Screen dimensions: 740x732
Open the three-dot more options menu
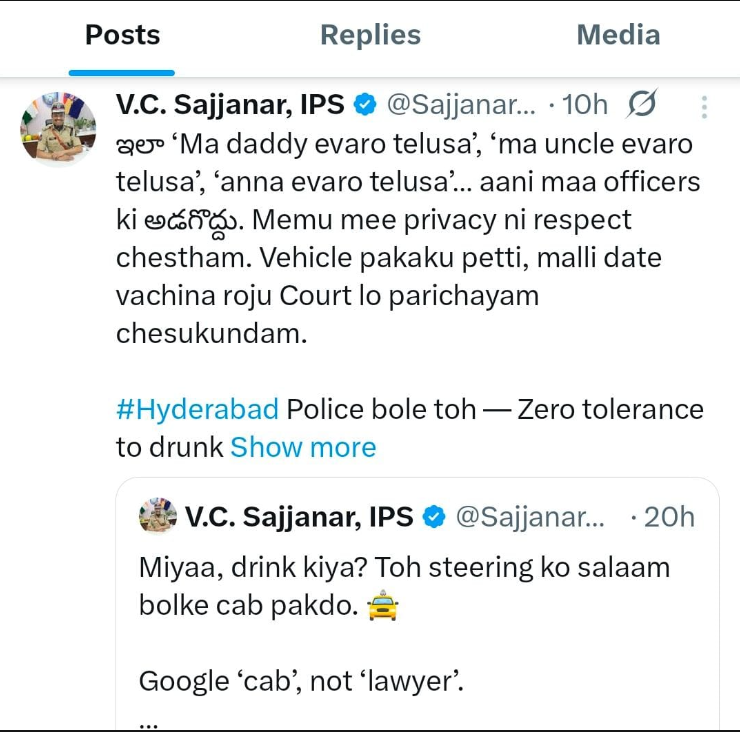(704, 107)
